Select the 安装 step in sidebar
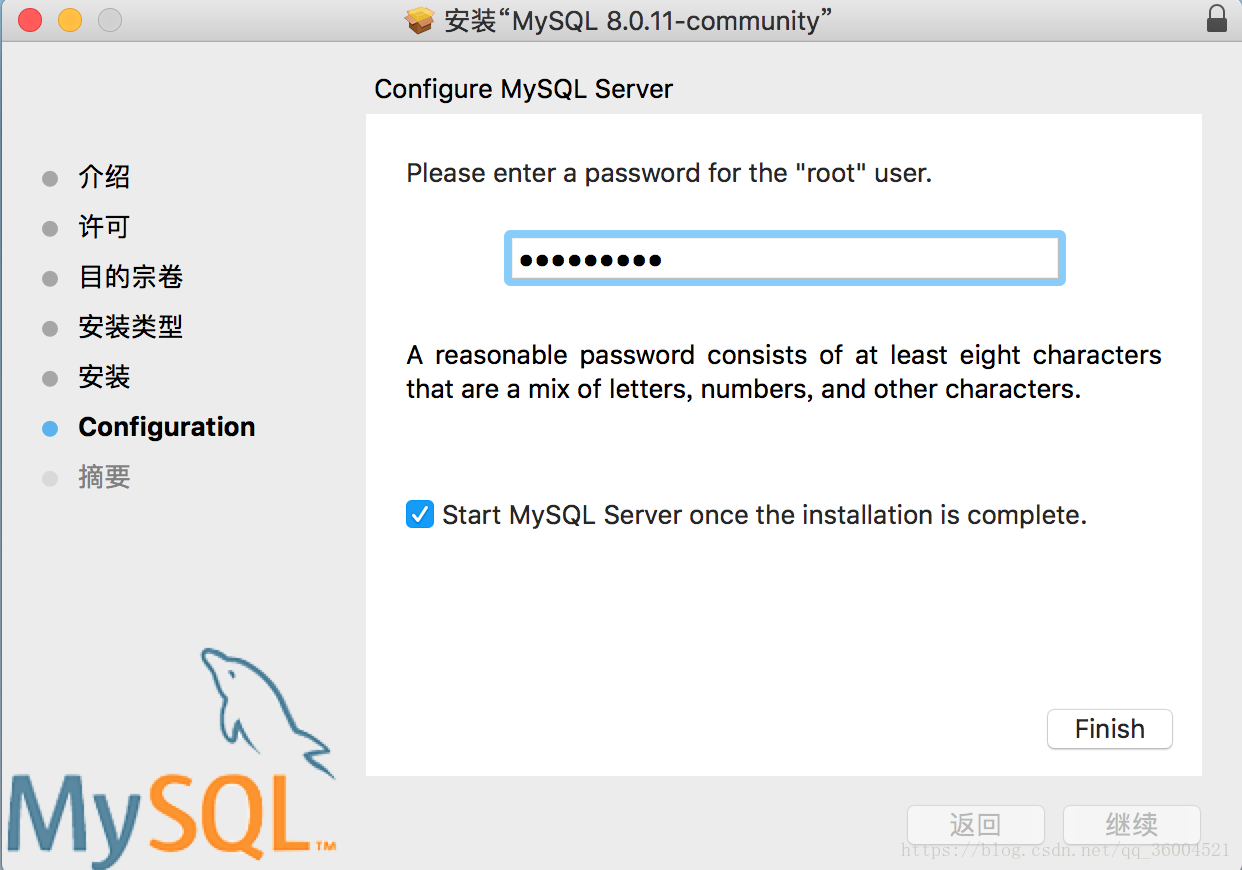Viewport: 1242px width, 870px height. coord(104,377)
